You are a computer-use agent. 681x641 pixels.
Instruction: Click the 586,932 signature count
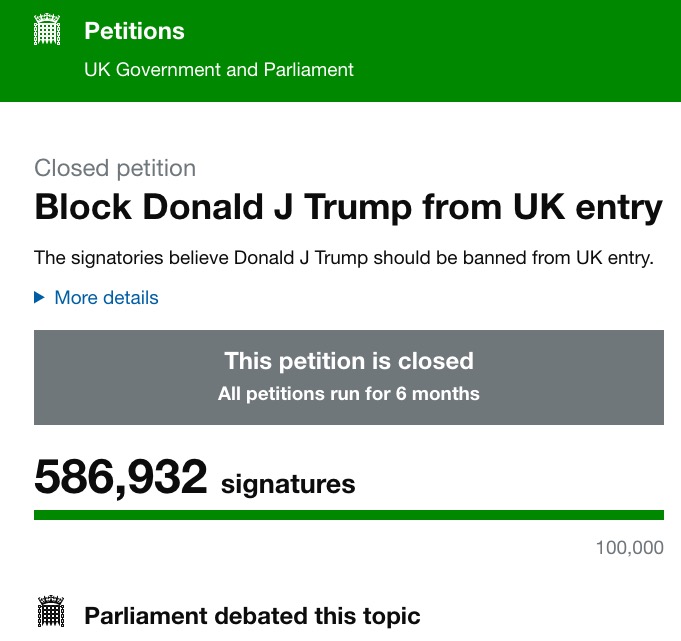point(121,477)
